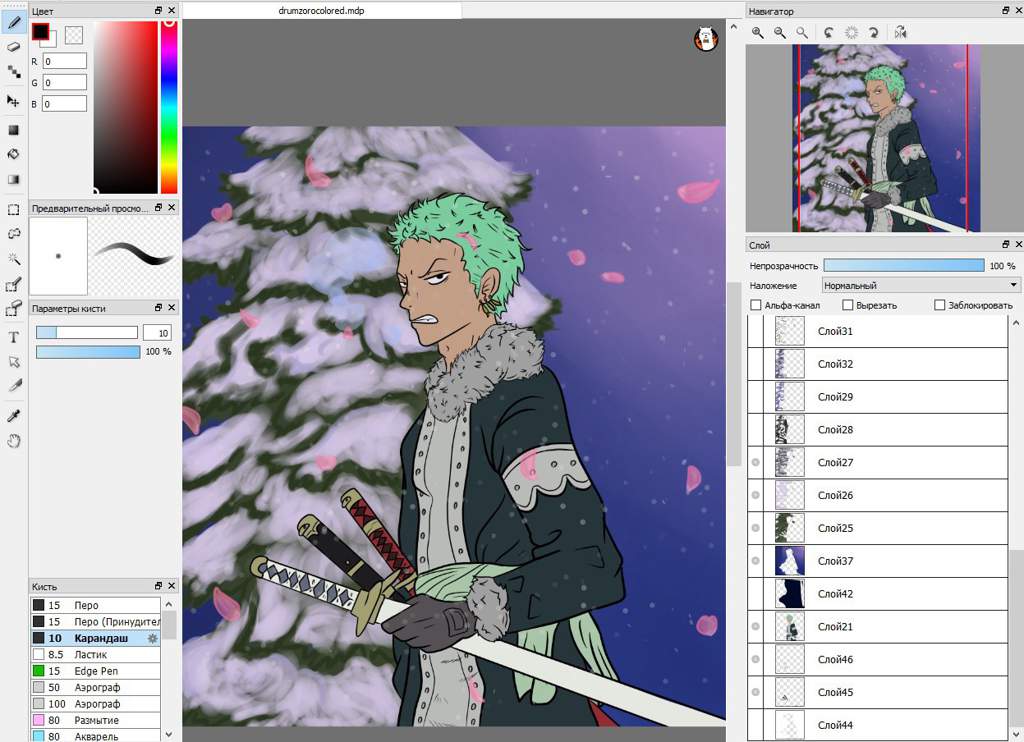
Task: Enable the Альфа-канал checkbox
Action: [x=756, y=305]
